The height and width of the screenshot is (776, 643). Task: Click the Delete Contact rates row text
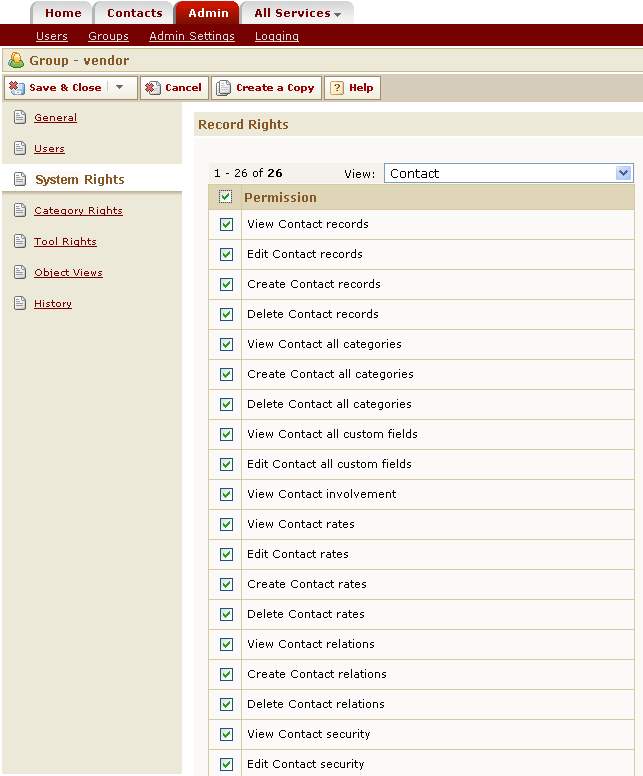(305, 614)
